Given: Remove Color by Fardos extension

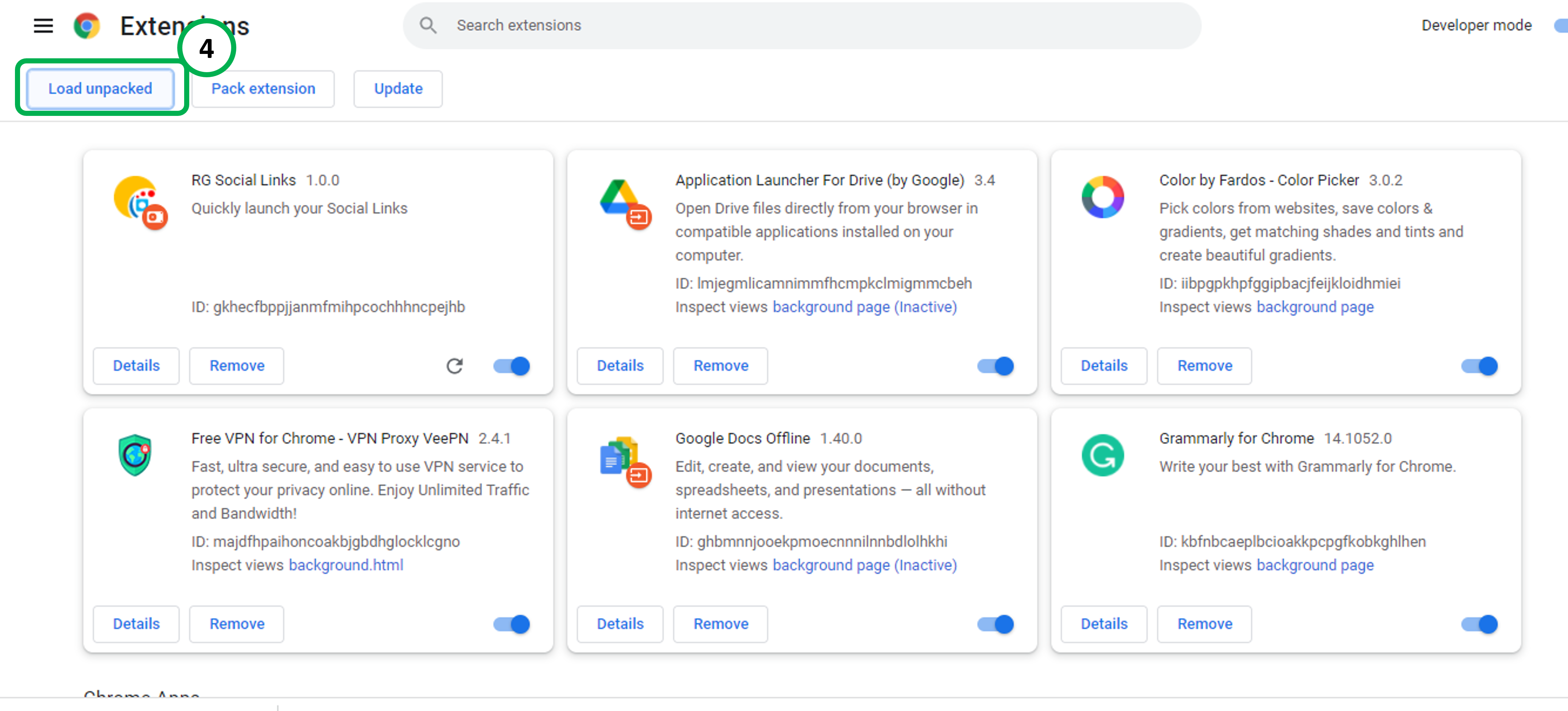Looking at the screenshot, I should click(1204, 366).
